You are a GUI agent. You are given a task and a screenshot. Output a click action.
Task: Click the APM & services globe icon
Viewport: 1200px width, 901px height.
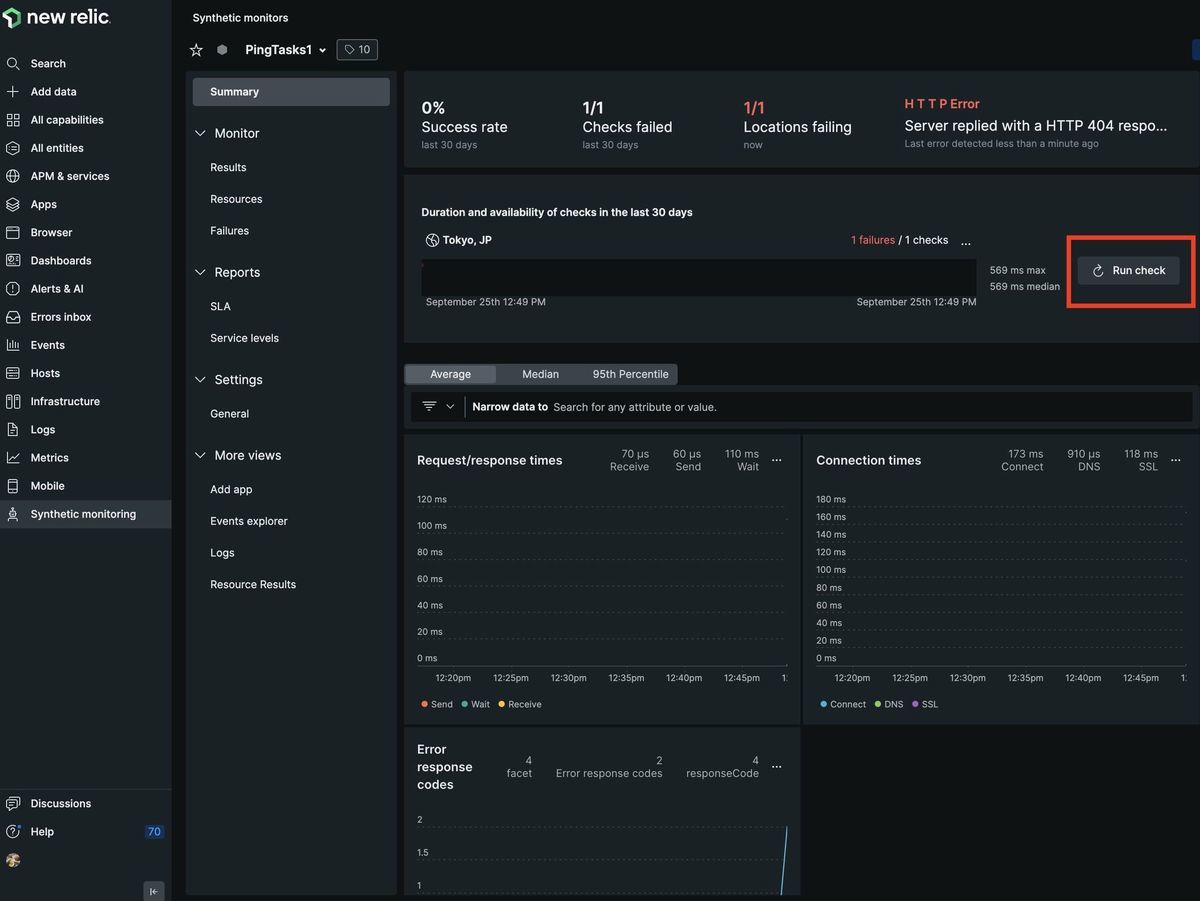point(13,176)
